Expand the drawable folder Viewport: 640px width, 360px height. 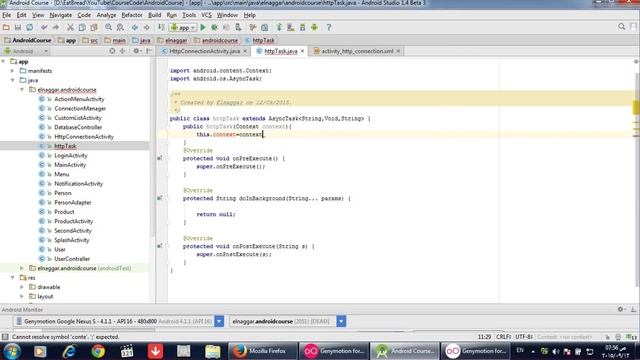click(22, 287)
